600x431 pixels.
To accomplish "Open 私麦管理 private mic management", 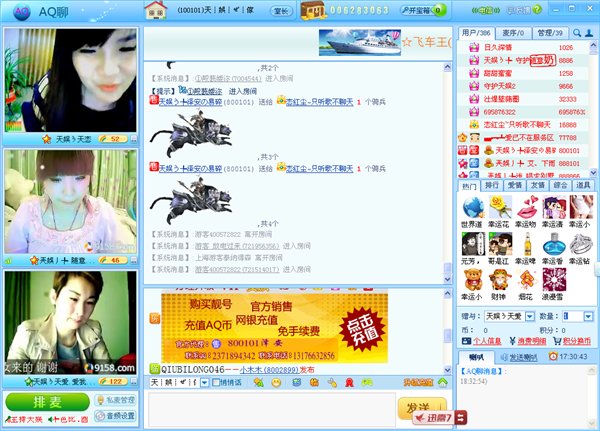I will coord(115,400).
